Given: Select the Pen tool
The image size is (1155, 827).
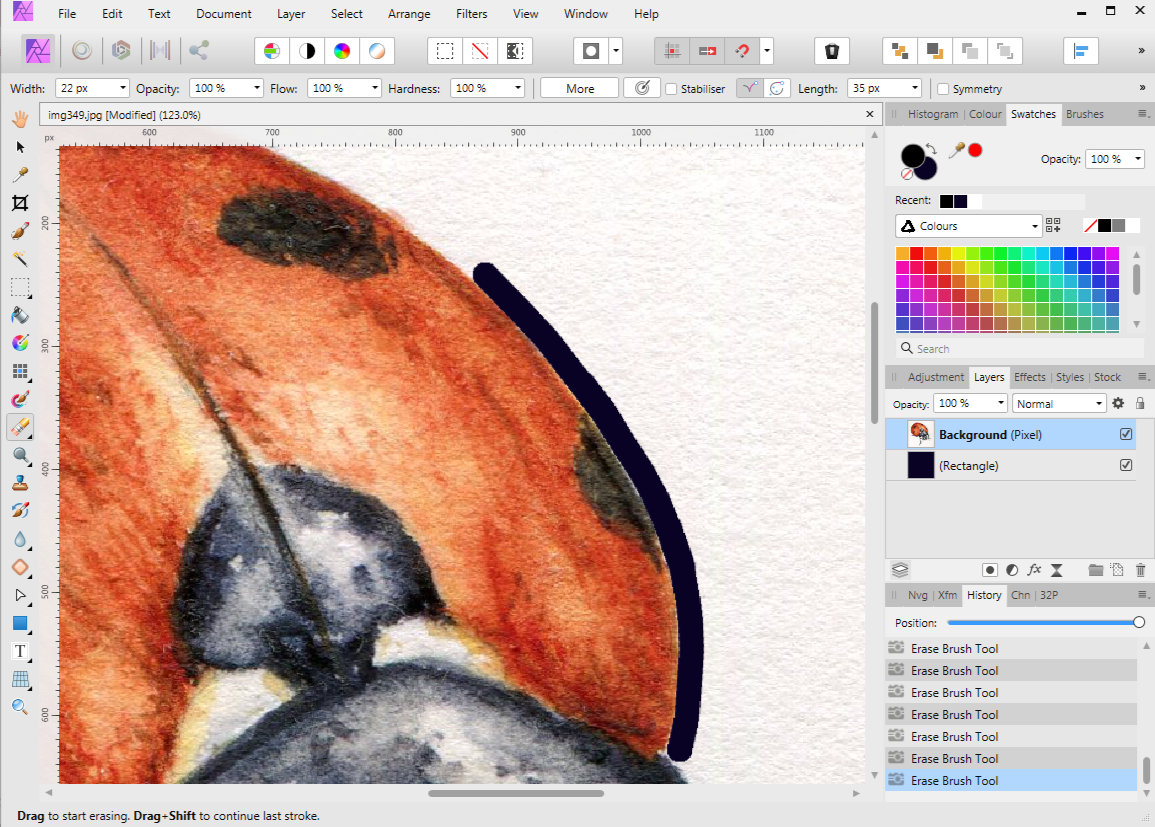Looking at the screenshot, I should [x=20, y=595].
